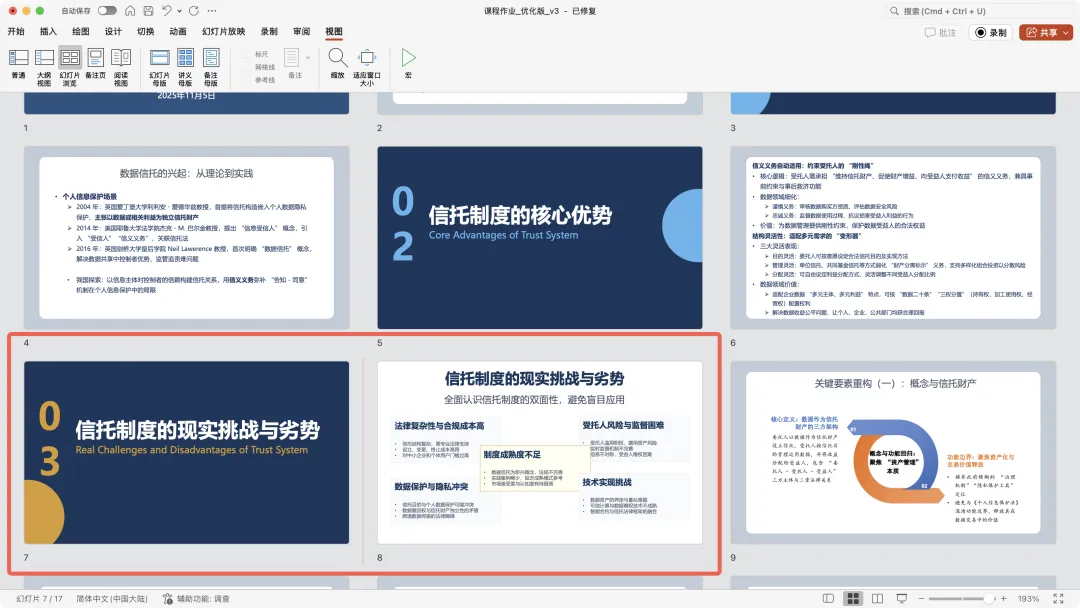Click fit slide to window status icon
Image resolution: width=1080 pixels, height=608 pixels.
1059,599
